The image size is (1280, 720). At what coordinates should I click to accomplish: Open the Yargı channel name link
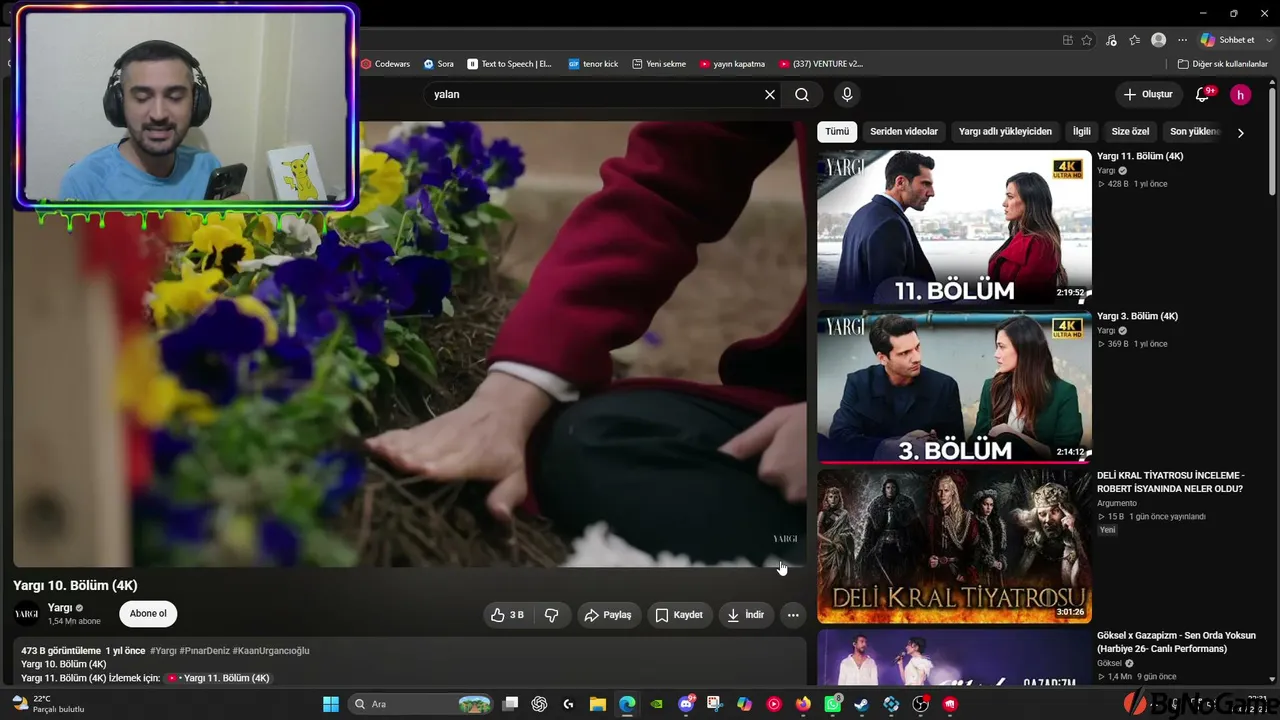click(x=60, y=608)
